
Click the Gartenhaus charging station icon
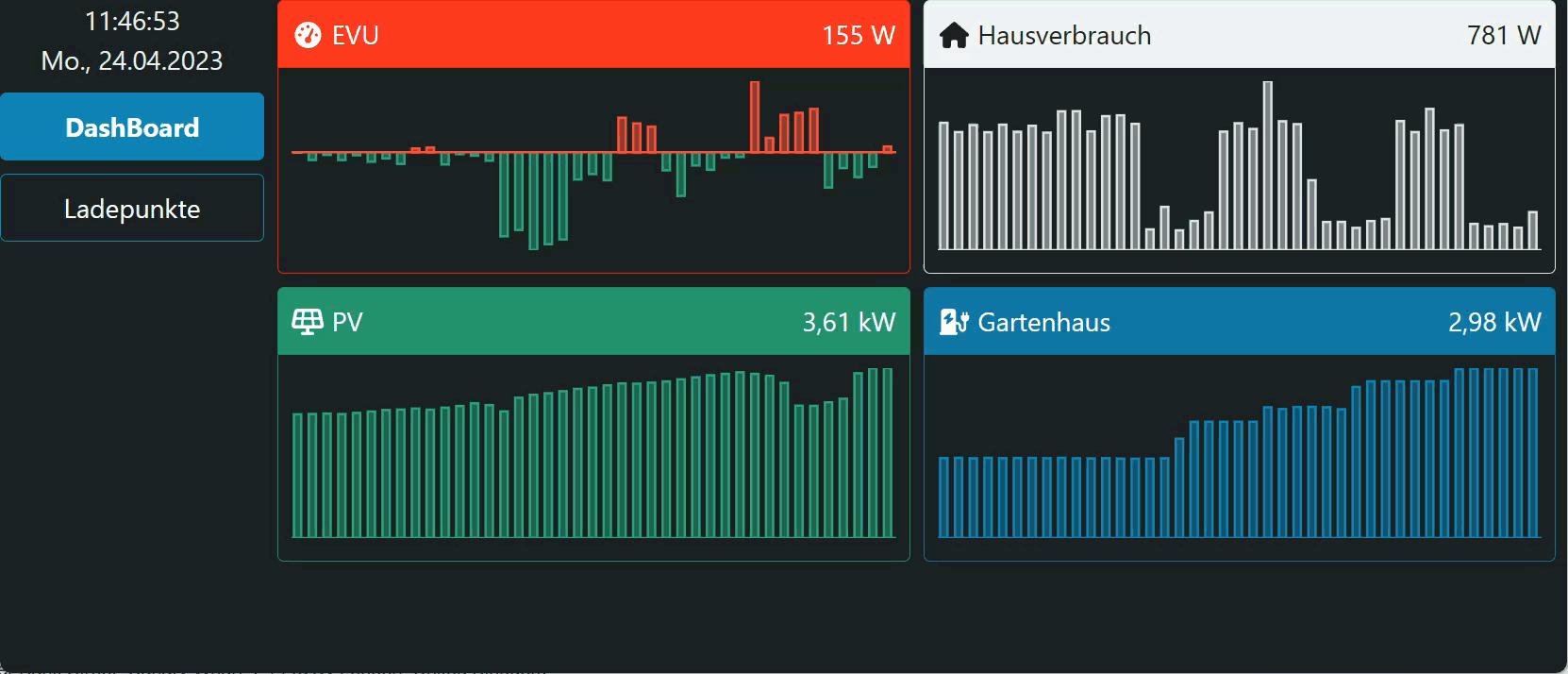tap(954, 322)
